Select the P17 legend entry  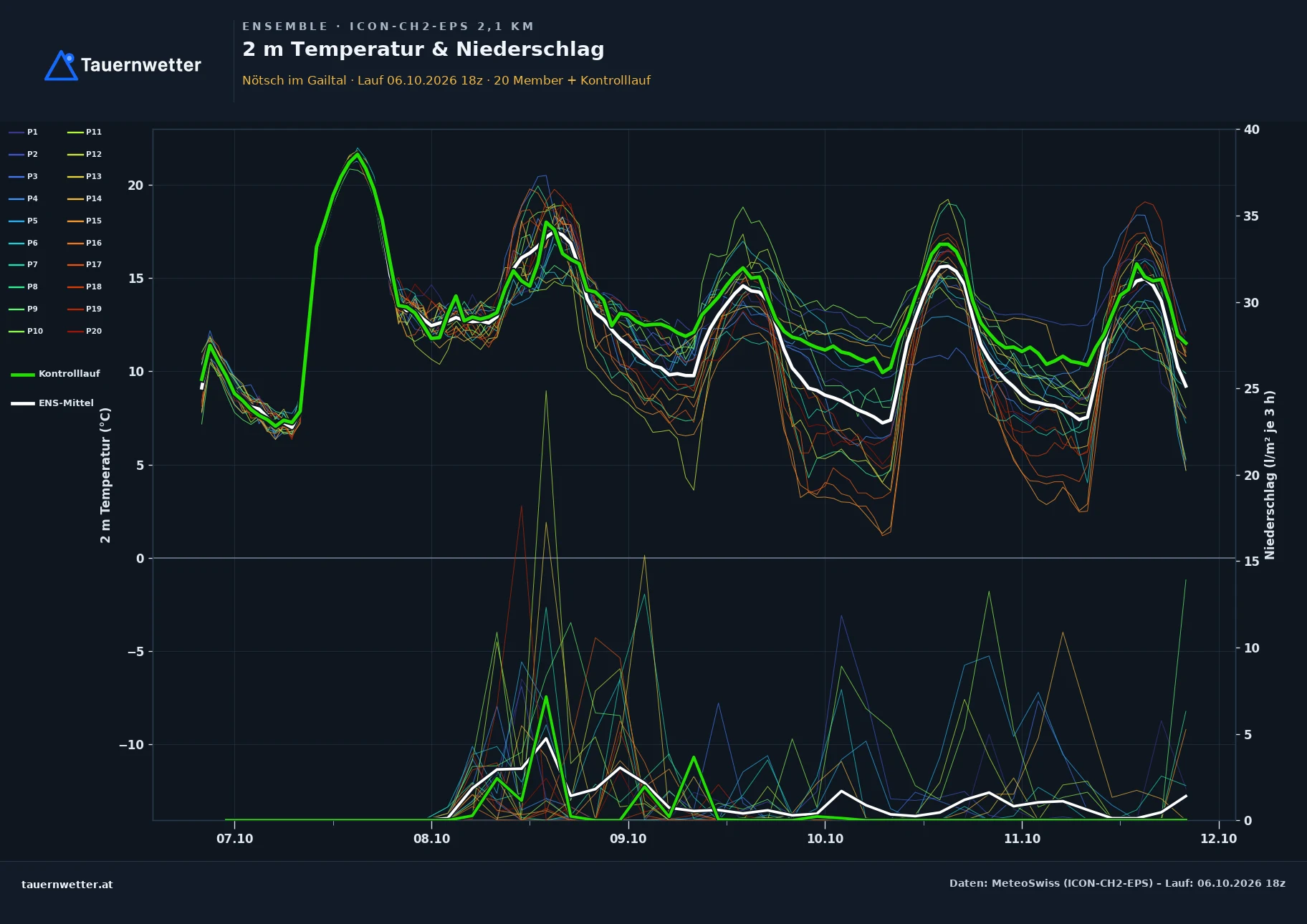click(x=85, y=264)
